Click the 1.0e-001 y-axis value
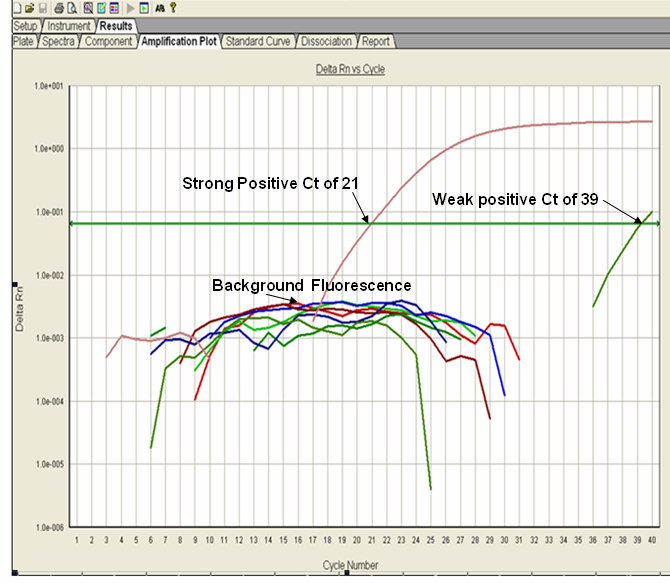 click(x=50, y=212)
